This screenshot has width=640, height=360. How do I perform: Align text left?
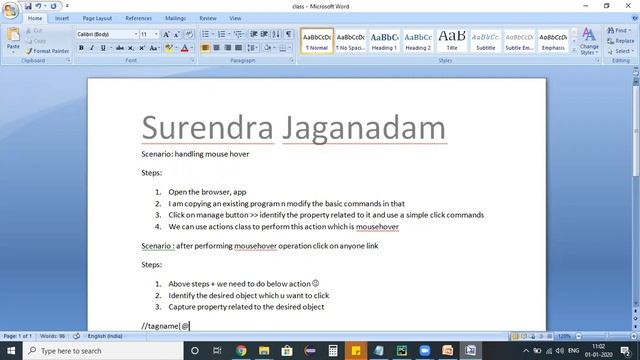point(205,48)
